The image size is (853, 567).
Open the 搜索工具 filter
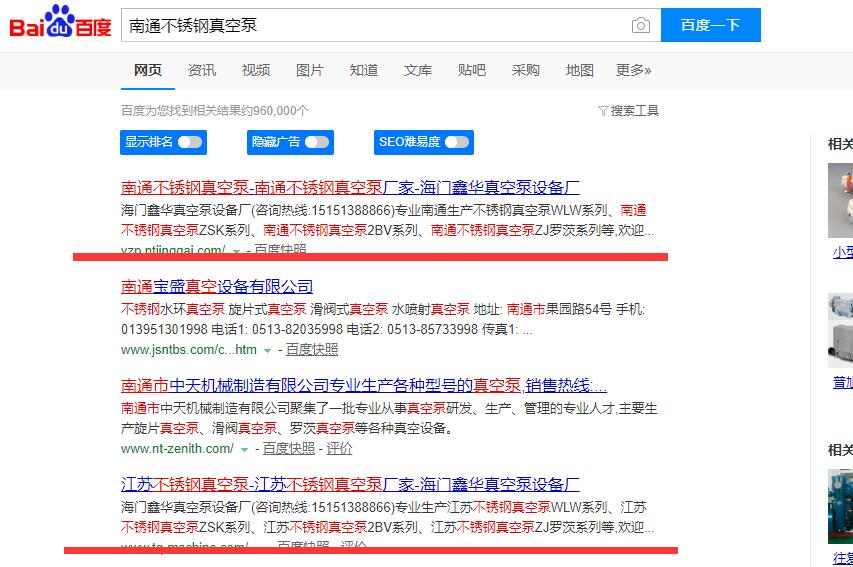click(628, 111)
